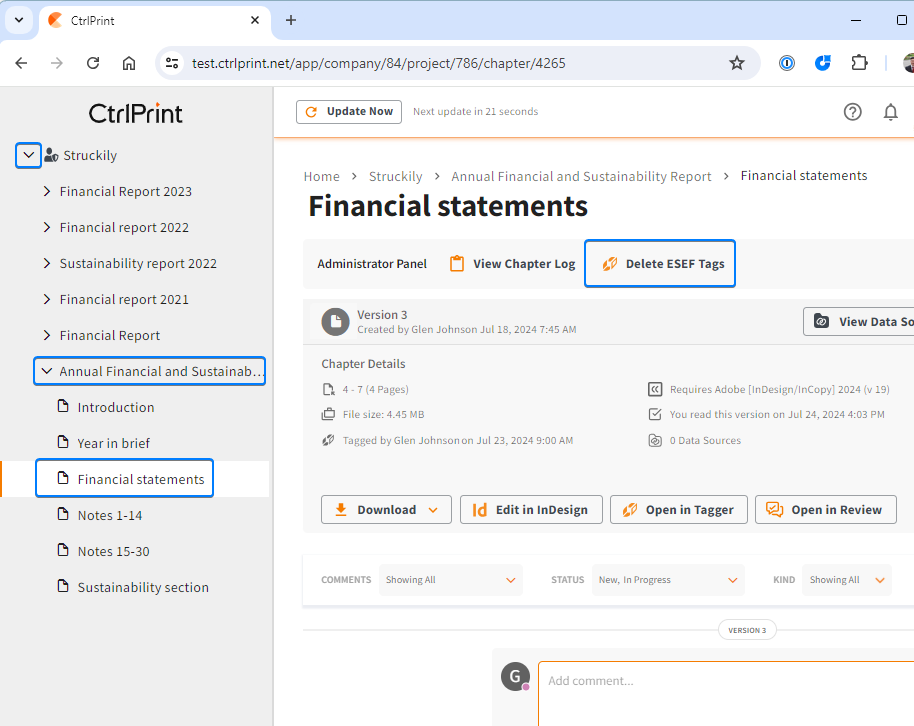Collapse the Struckily company tree
This screenshot has height=726, width=914.
pyautogui.click(x=28, y=155)
